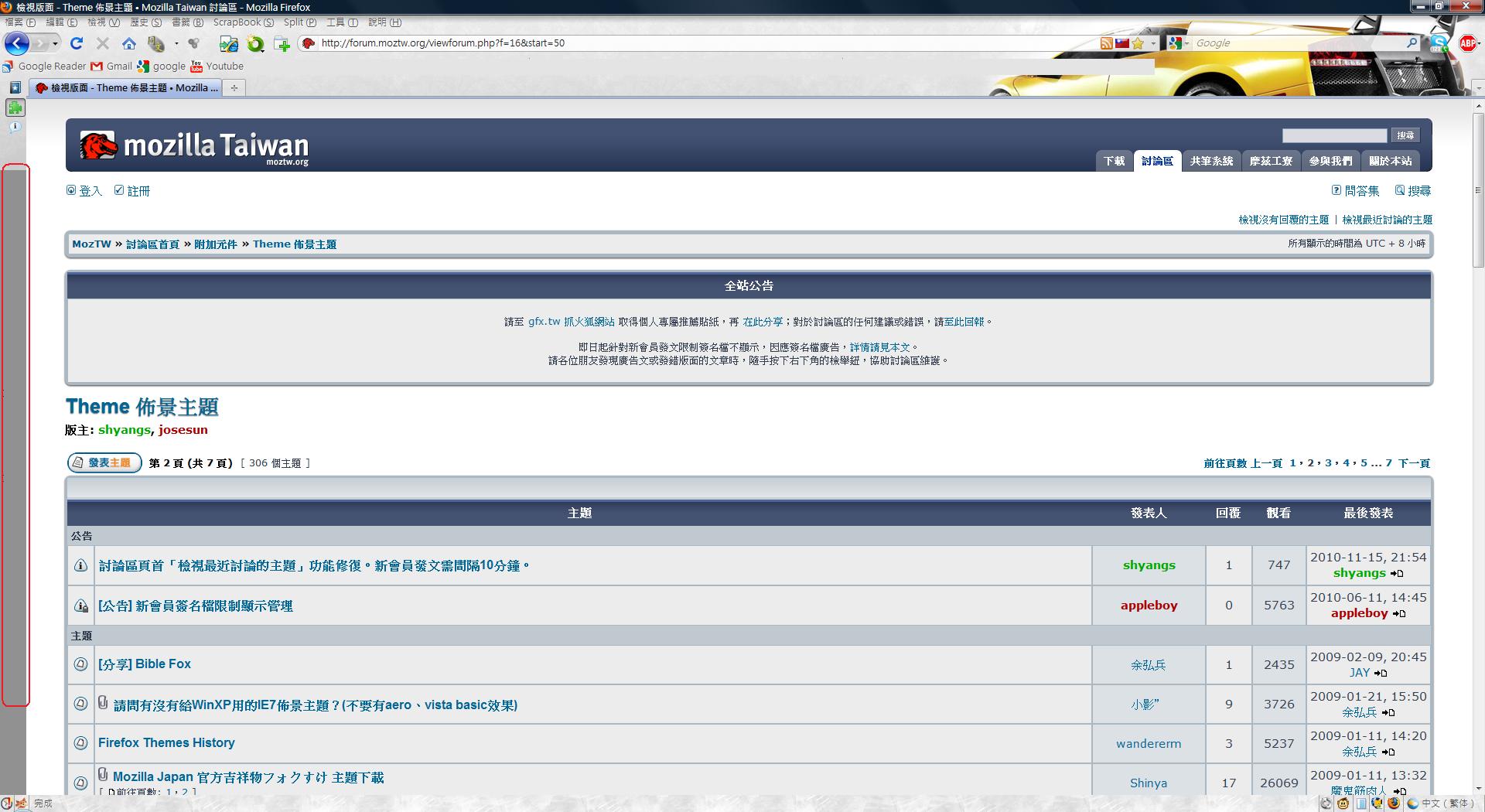The image size is (1485, 812).
Task: Select the 摩茲工寮 site navigation tab
Action: pyautogui.click(x=1271, y=161)
